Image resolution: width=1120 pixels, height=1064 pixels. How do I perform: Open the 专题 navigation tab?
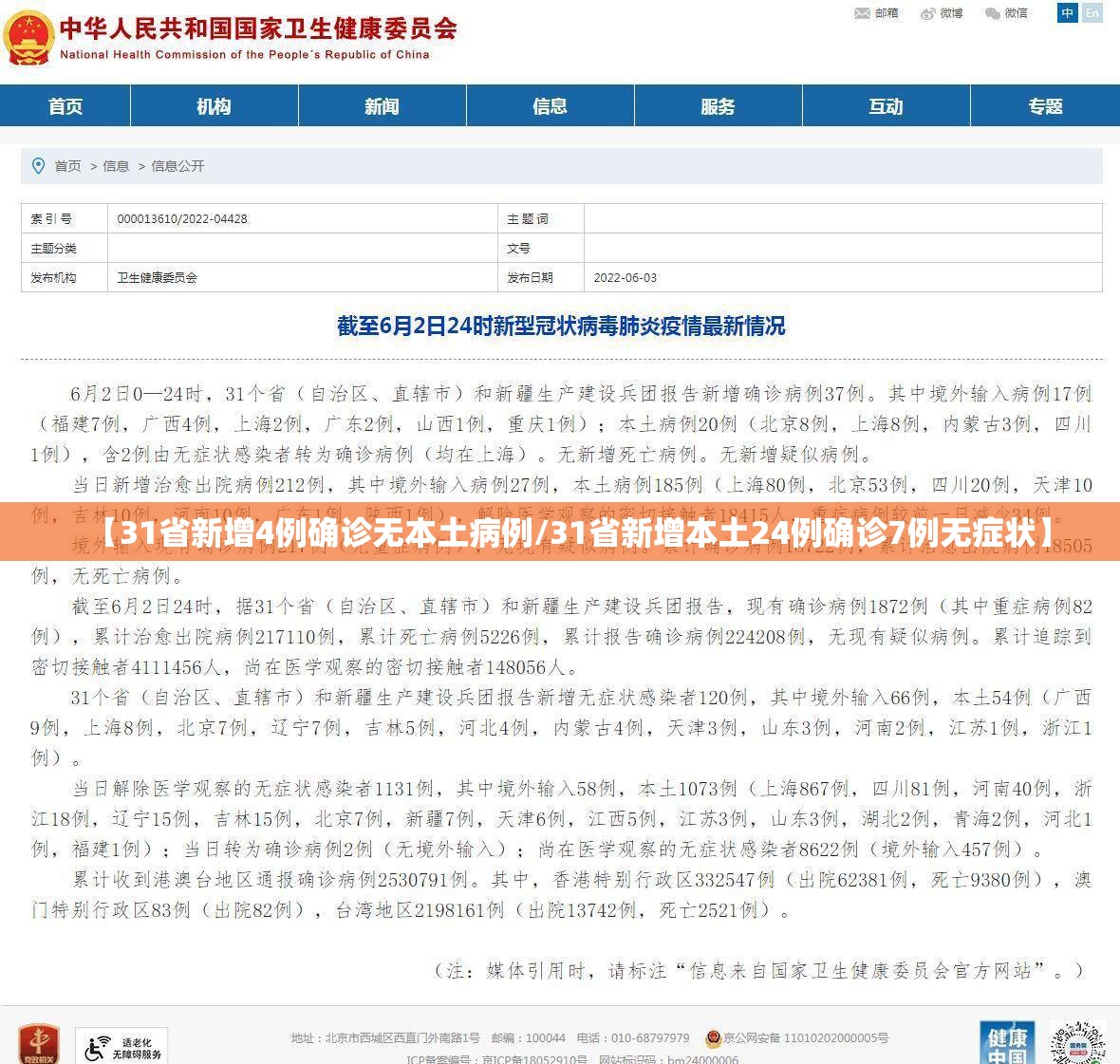tap(1046, 105)
